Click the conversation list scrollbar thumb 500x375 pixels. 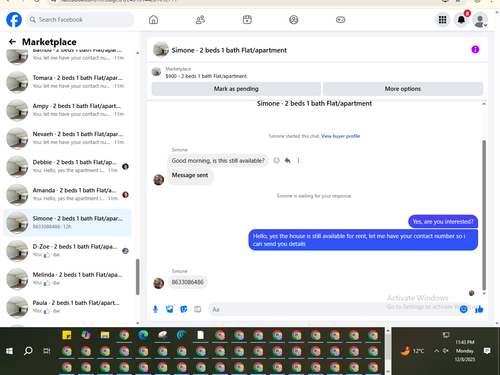(x=137, y=277)
